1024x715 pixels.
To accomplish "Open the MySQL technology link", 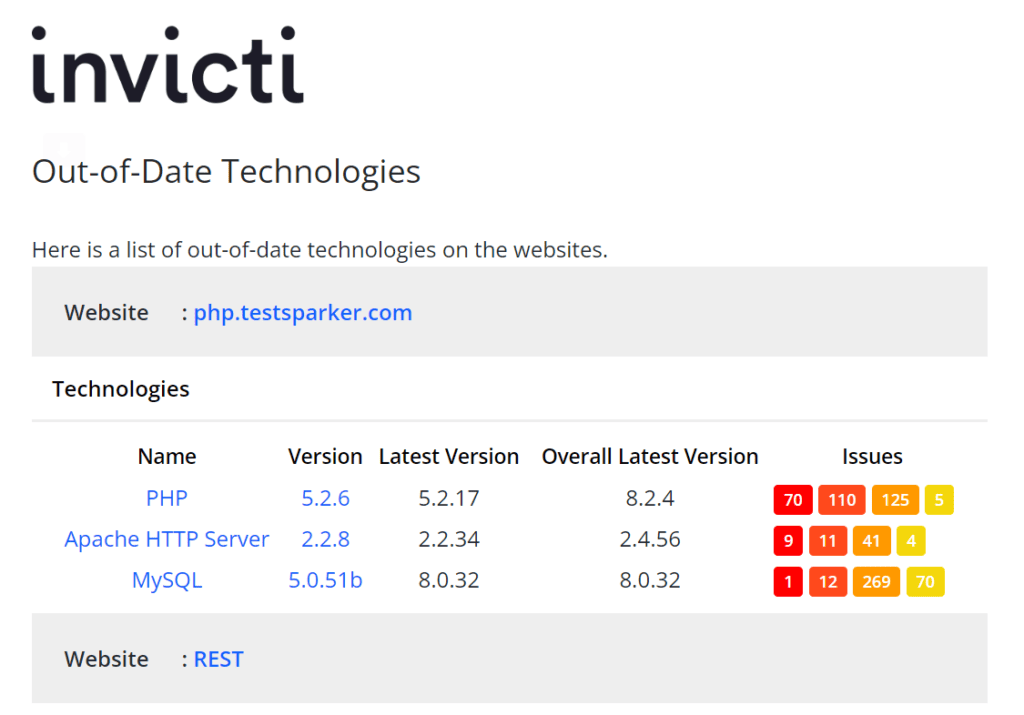I will (x=167, y=580).
